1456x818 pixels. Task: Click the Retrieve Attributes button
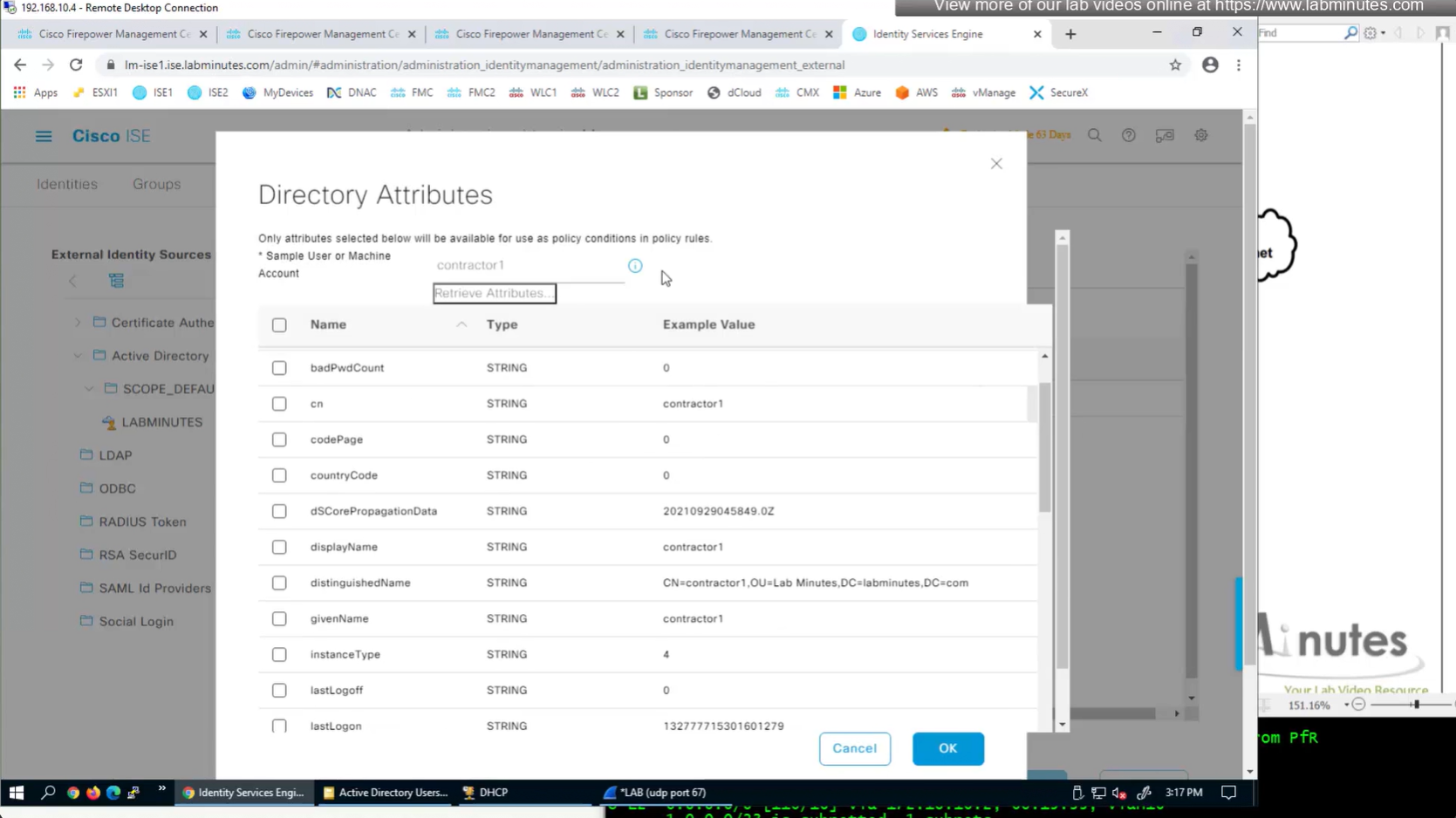(x=494, y=294)
